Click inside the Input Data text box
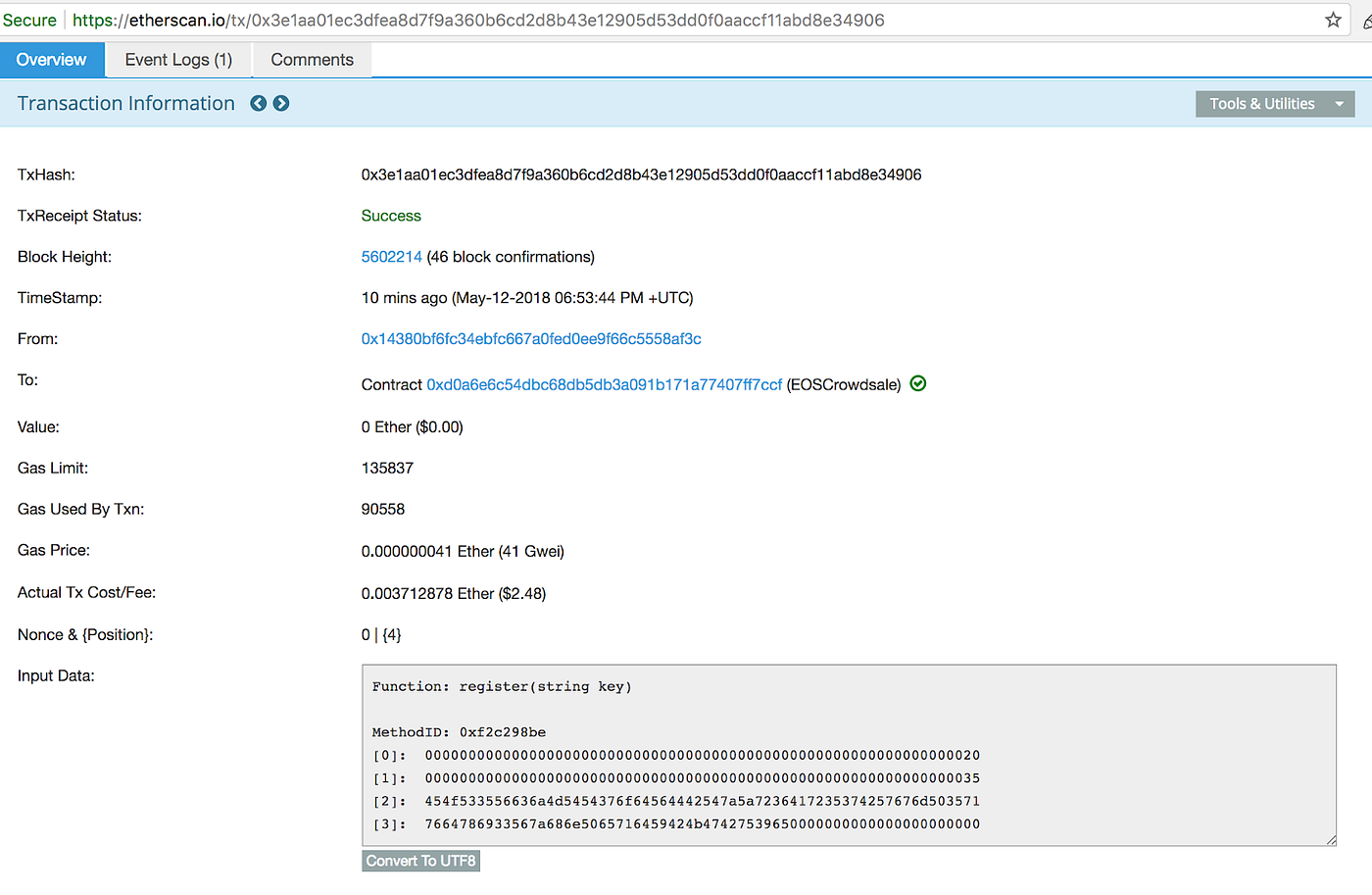Screen dimensions: 1372x895 [849, 755]
